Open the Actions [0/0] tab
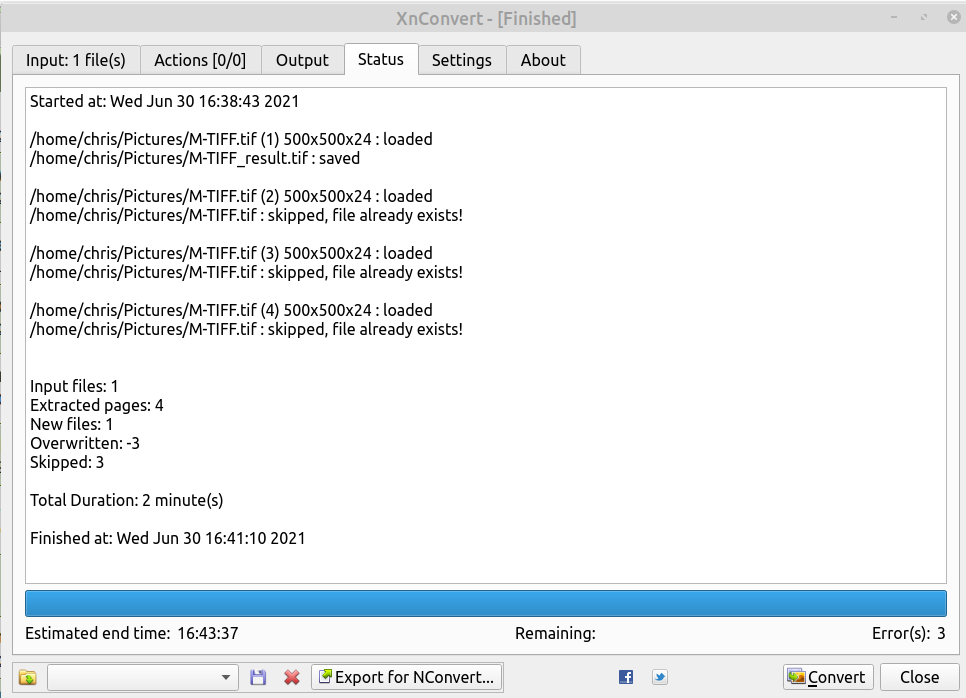Viewport: 966px width, 698px height. click(200, 60)
